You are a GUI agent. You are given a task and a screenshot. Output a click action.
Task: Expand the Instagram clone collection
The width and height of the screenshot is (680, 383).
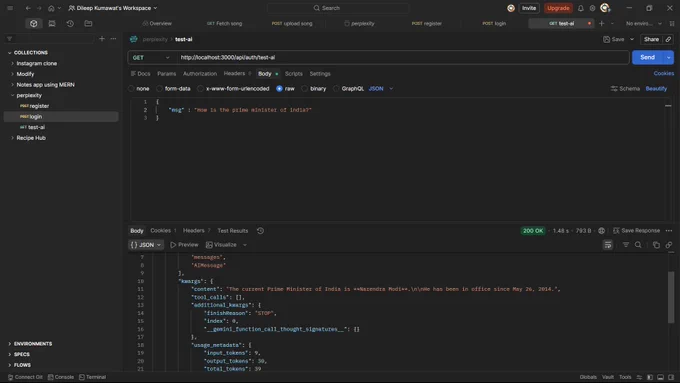click(12, 63)
